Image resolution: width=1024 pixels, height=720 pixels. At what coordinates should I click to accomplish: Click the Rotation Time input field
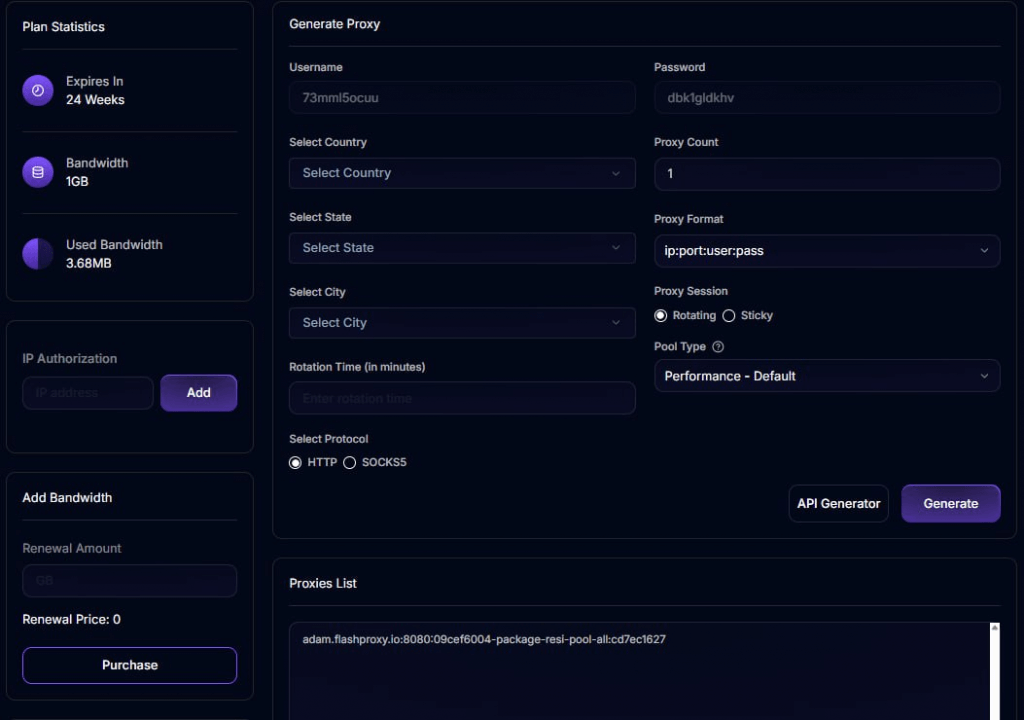click(x=462, y=398)
